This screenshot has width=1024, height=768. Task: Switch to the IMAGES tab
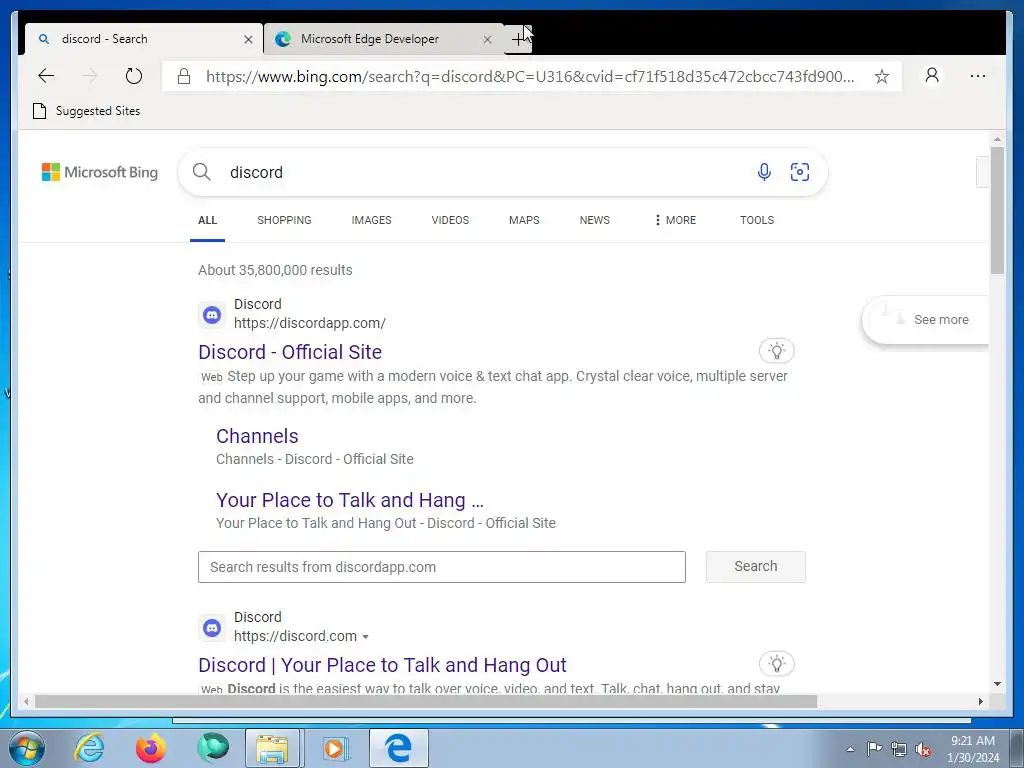click(x=372, y=220)
